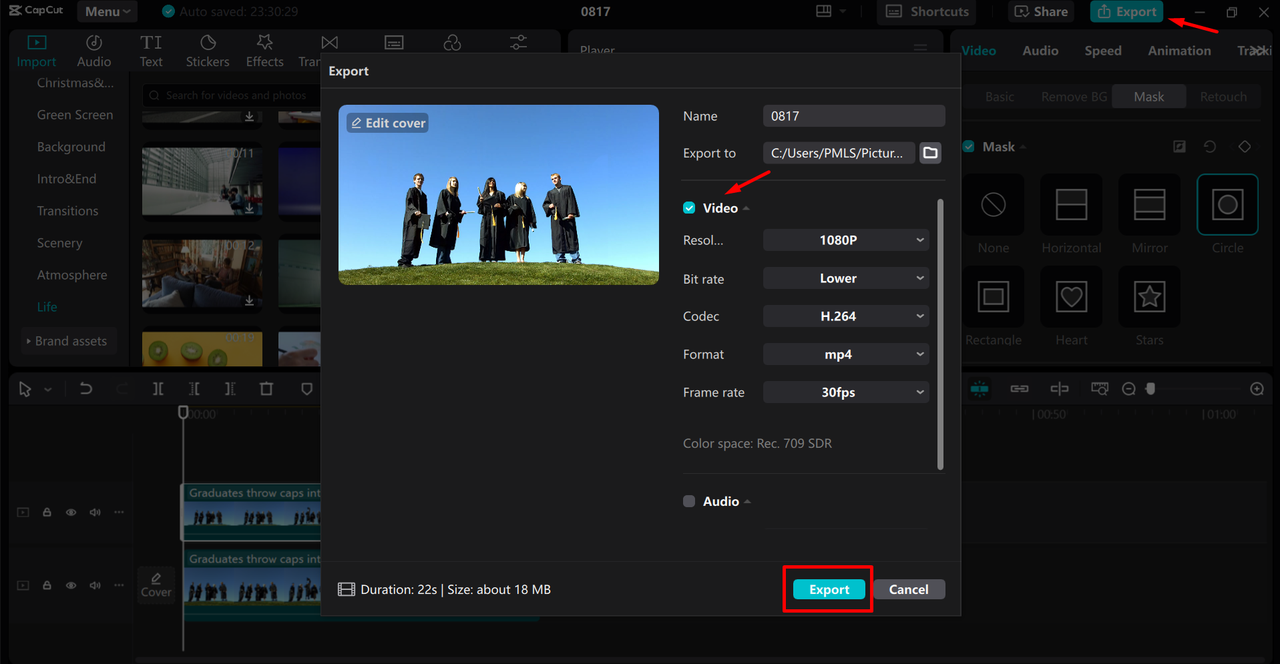
Task: Open the selection tool mode dropdown arrow
Action: 47,390
